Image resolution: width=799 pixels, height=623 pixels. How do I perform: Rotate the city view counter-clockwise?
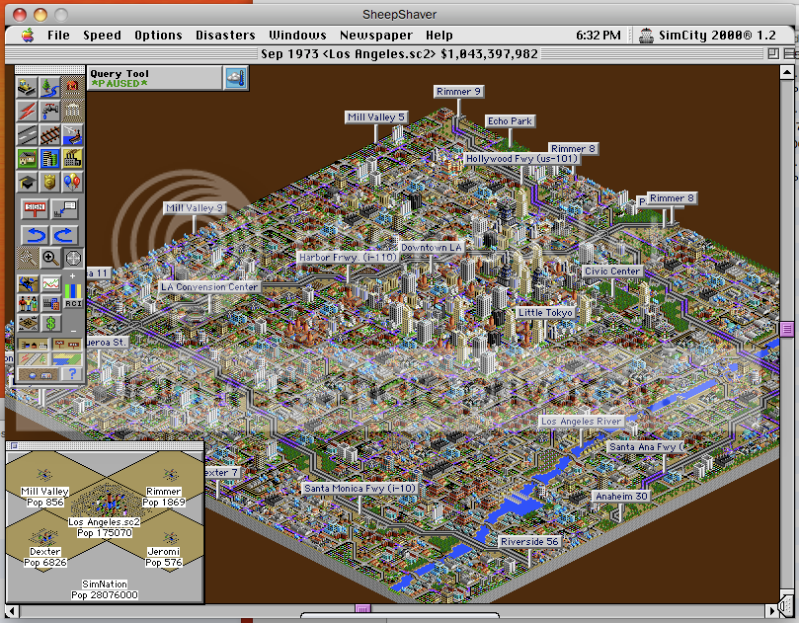35,235
